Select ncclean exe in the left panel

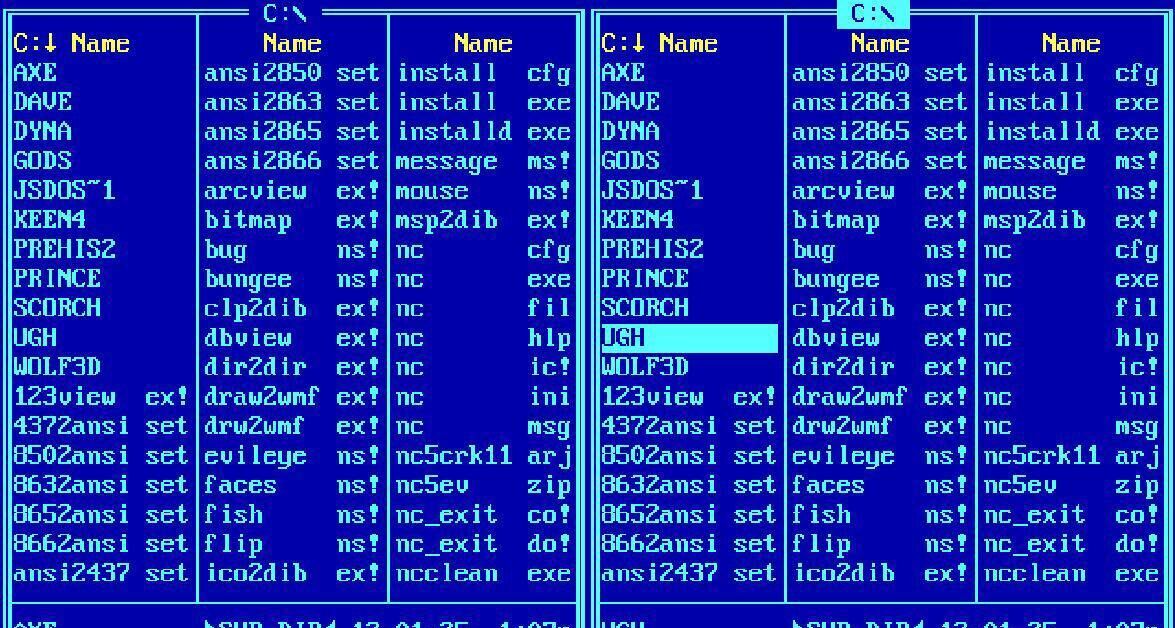[482, 574]
